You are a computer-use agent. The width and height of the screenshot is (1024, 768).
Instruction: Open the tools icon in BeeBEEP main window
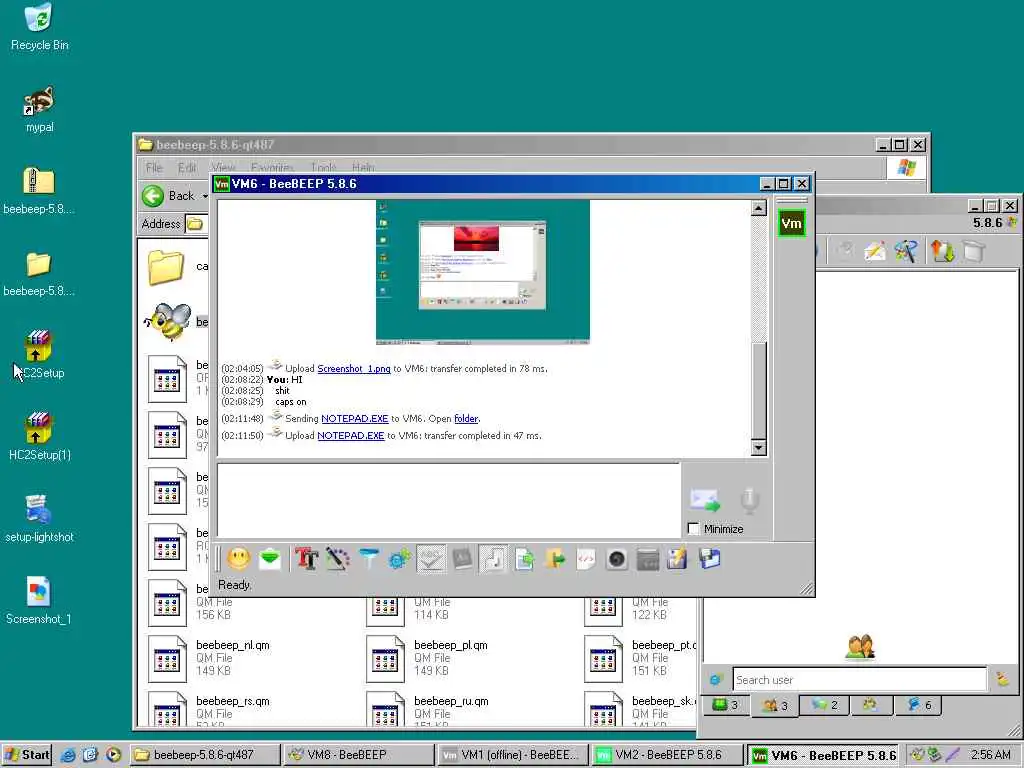pos(906,251)
